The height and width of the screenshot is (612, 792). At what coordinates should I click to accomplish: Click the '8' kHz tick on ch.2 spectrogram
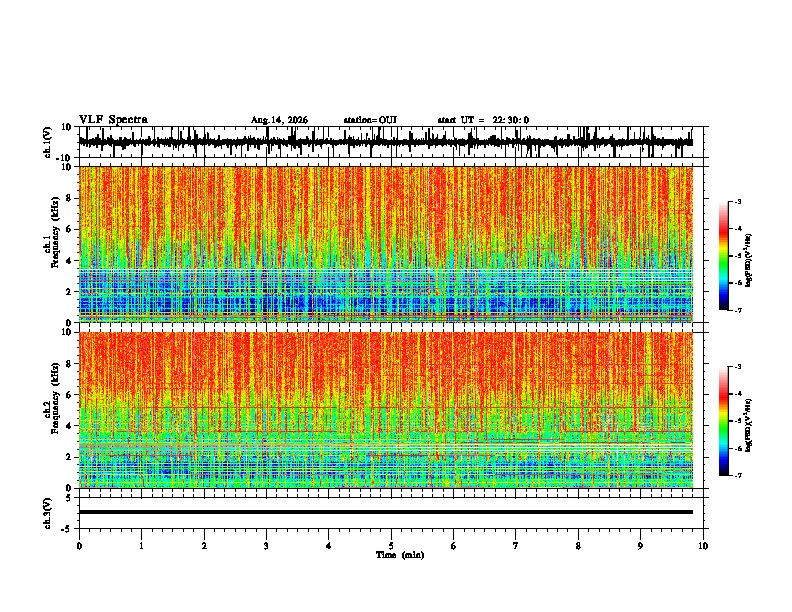(69, 364)
